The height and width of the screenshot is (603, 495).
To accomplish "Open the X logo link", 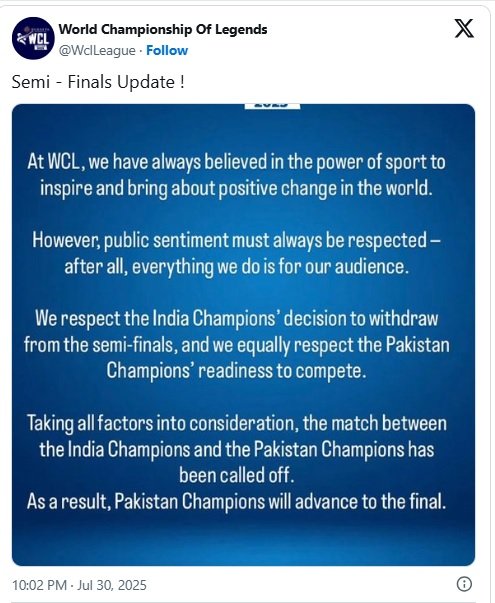I will click(x=464, y=28).
